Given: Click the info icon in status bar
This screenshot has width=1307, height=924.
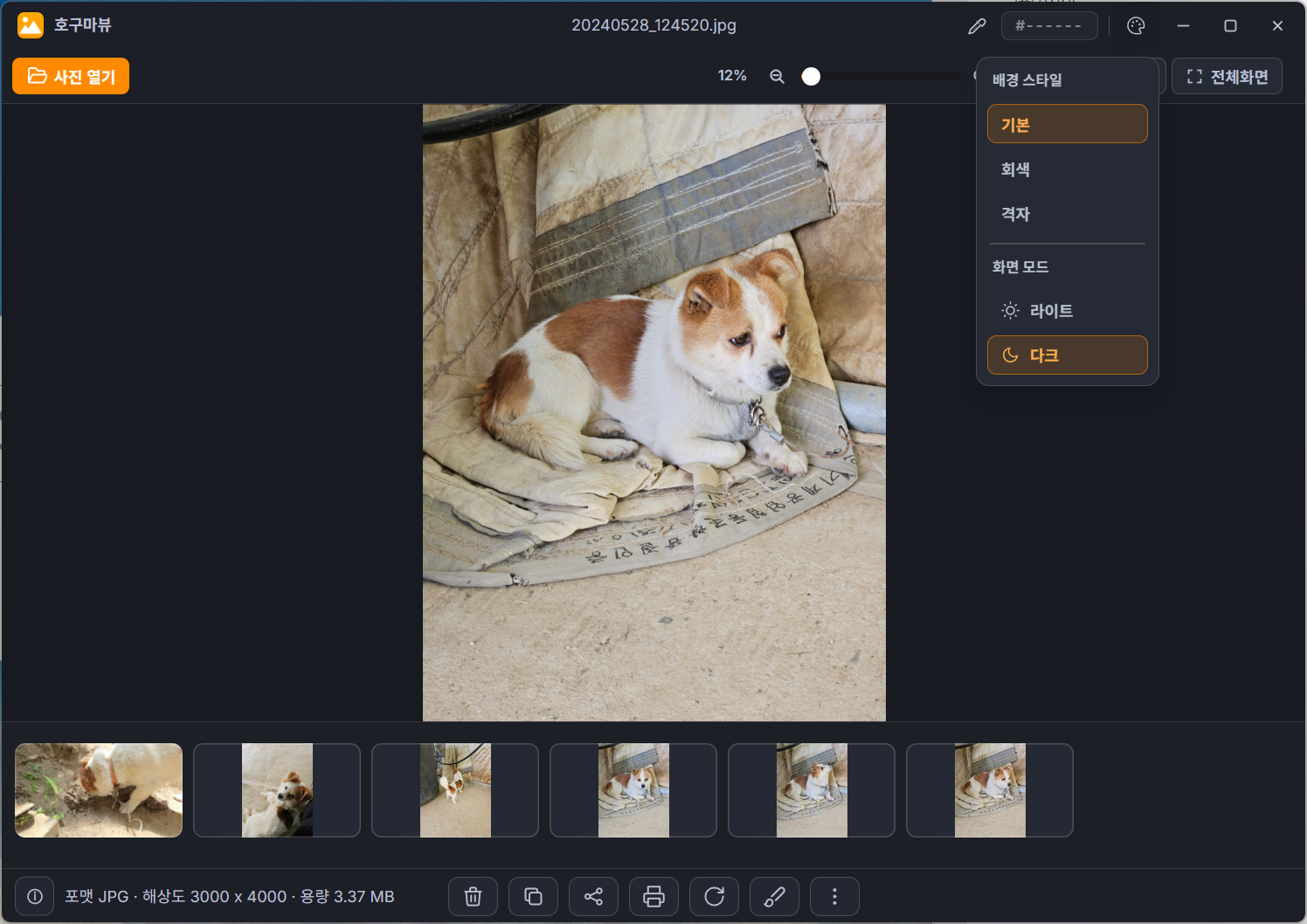Looking at the screenshot, I should 35,896.
